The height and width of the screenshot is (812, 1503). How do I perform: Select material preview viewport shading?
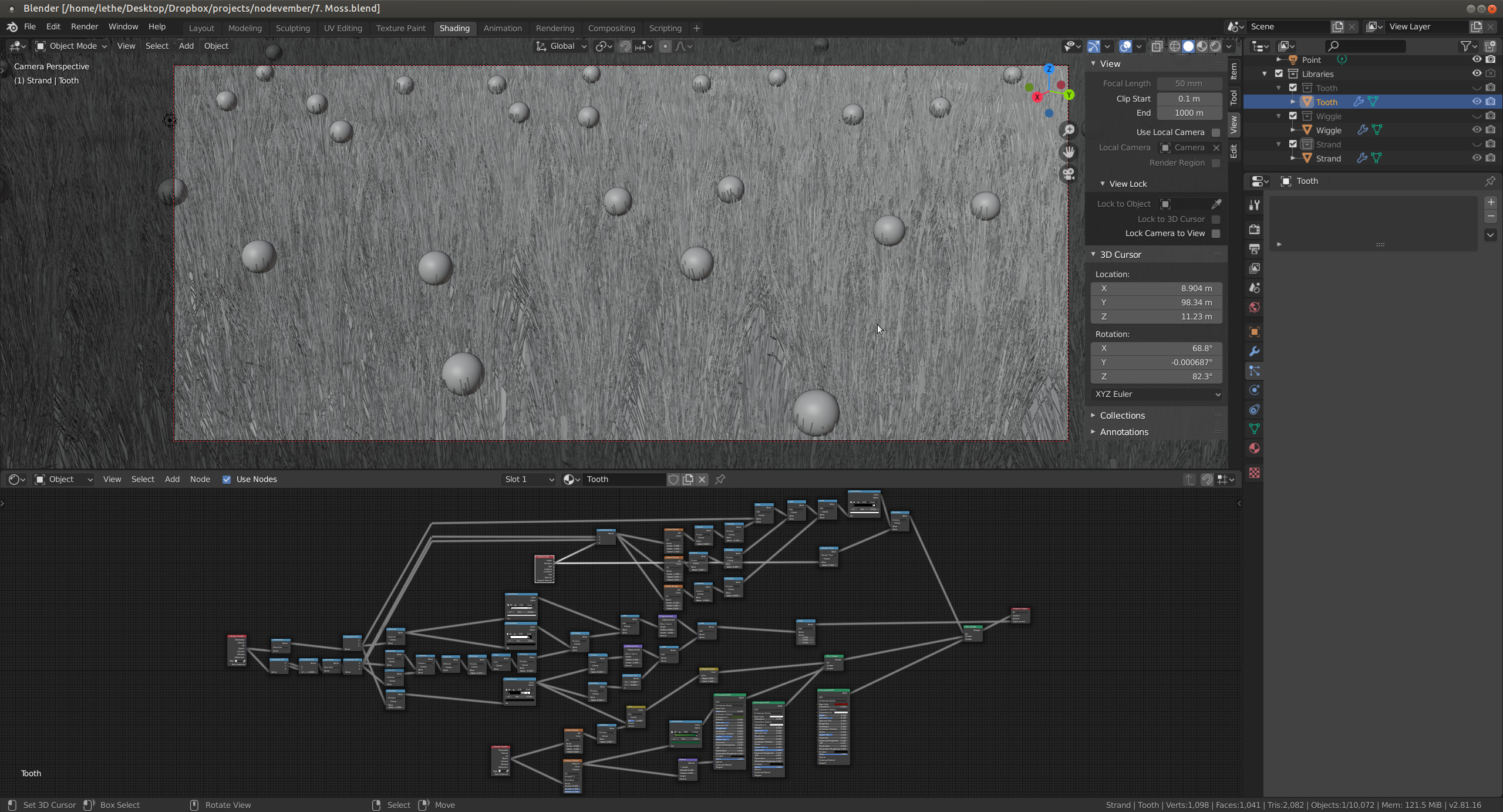point(1202,46)
